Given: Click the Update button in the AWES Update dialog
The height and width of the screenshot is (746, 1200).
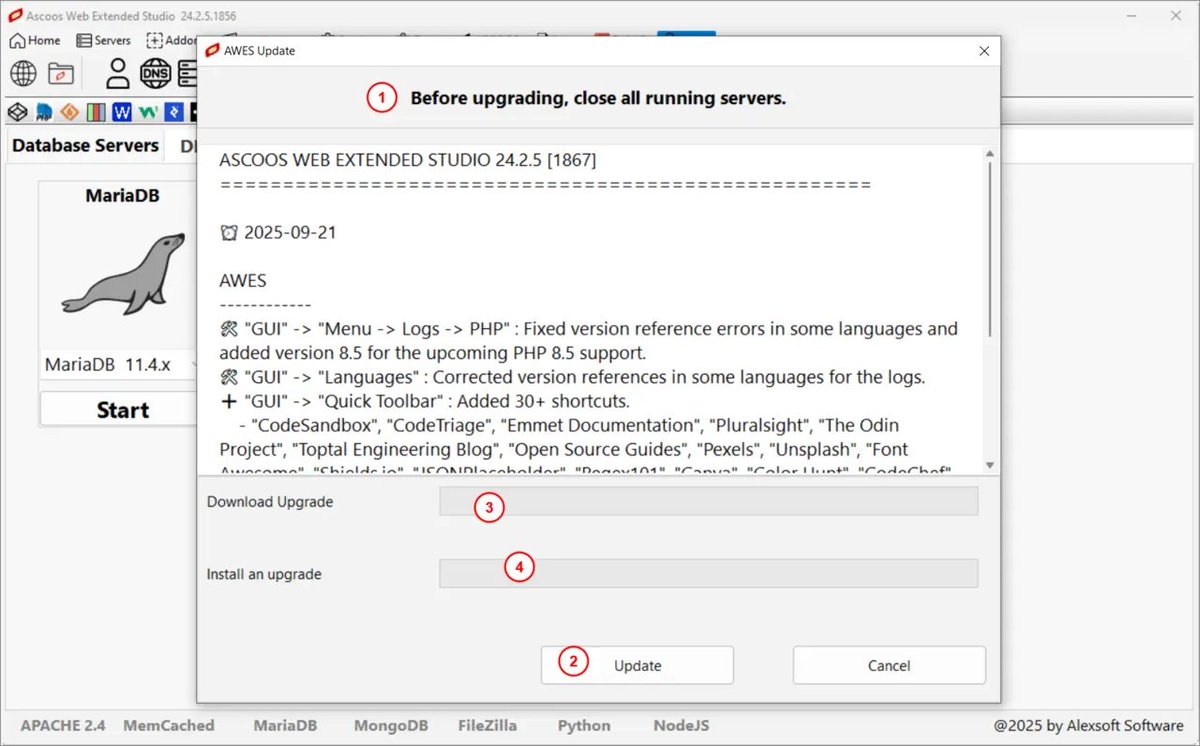Looking at the screenshot, I should tap(637, 665).
